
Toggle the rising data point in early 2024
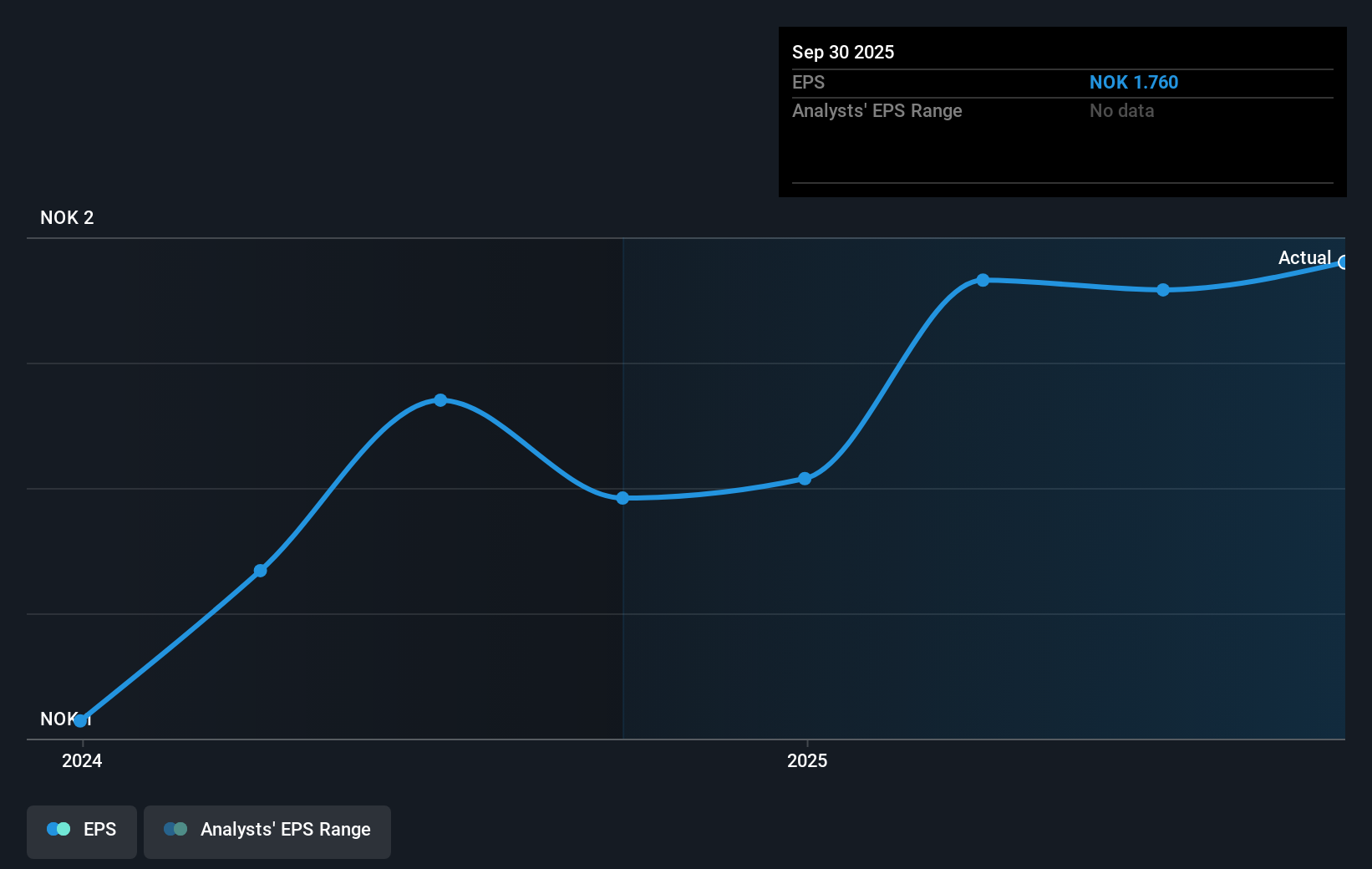pos(260,570)
